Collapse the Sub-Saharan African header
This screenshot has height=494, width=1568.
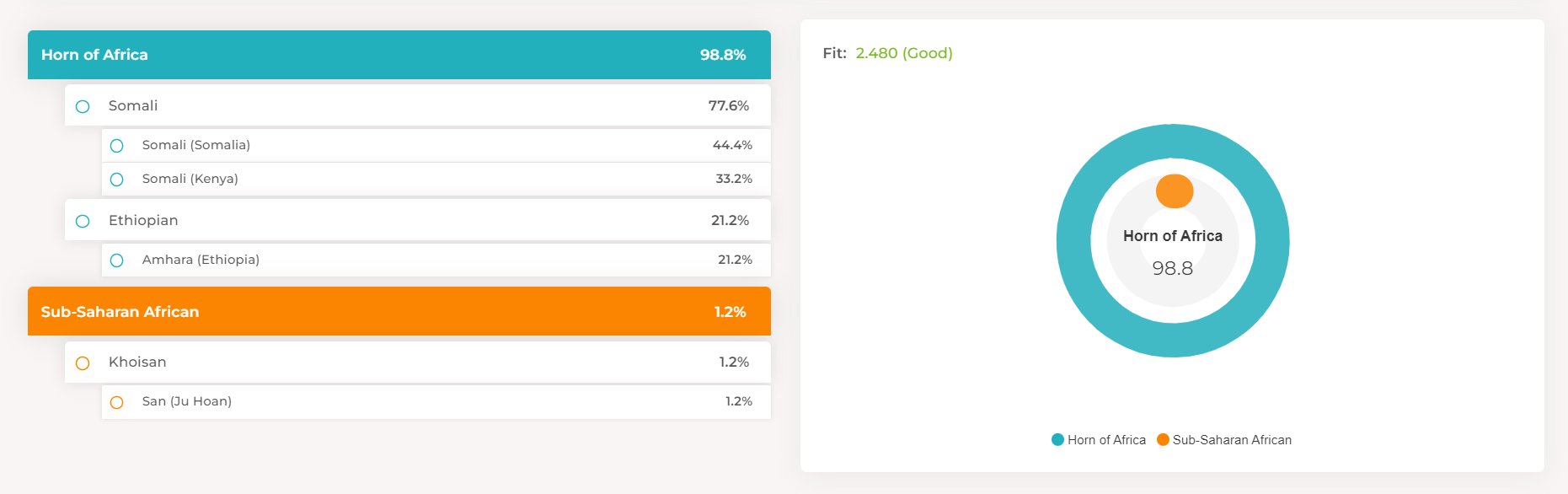399,312
